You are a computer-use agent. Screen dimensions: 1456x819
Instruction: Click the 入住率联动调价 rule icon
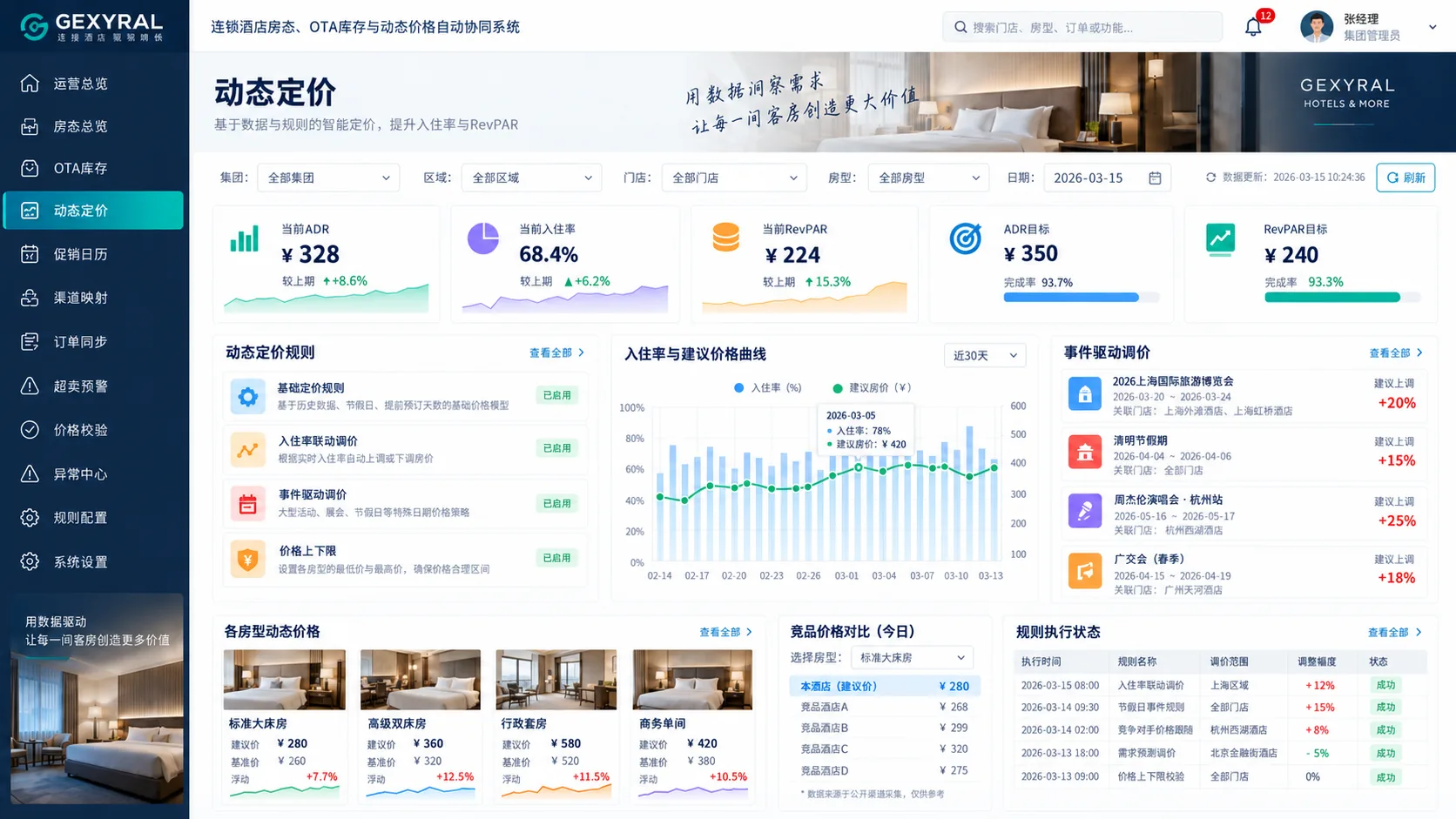[247, 450]
